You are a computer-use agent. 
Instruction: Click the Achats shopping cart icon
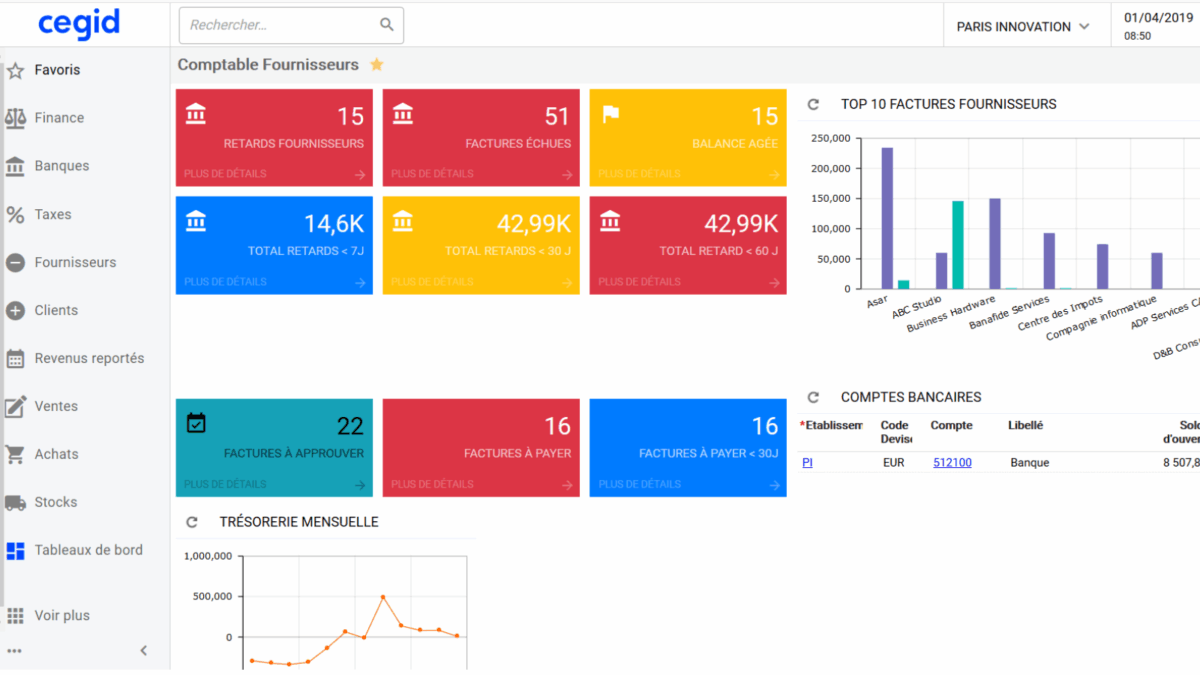(x=15, y=454)
